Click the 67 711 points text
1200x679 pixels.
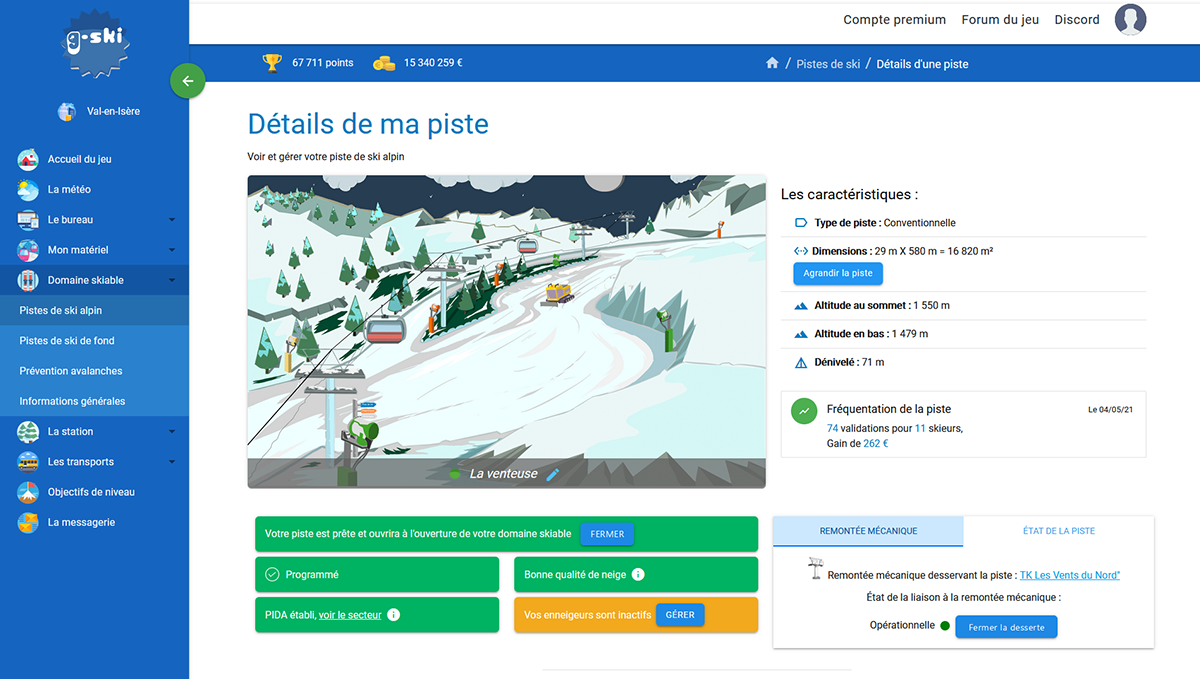(x=323, y=63)
